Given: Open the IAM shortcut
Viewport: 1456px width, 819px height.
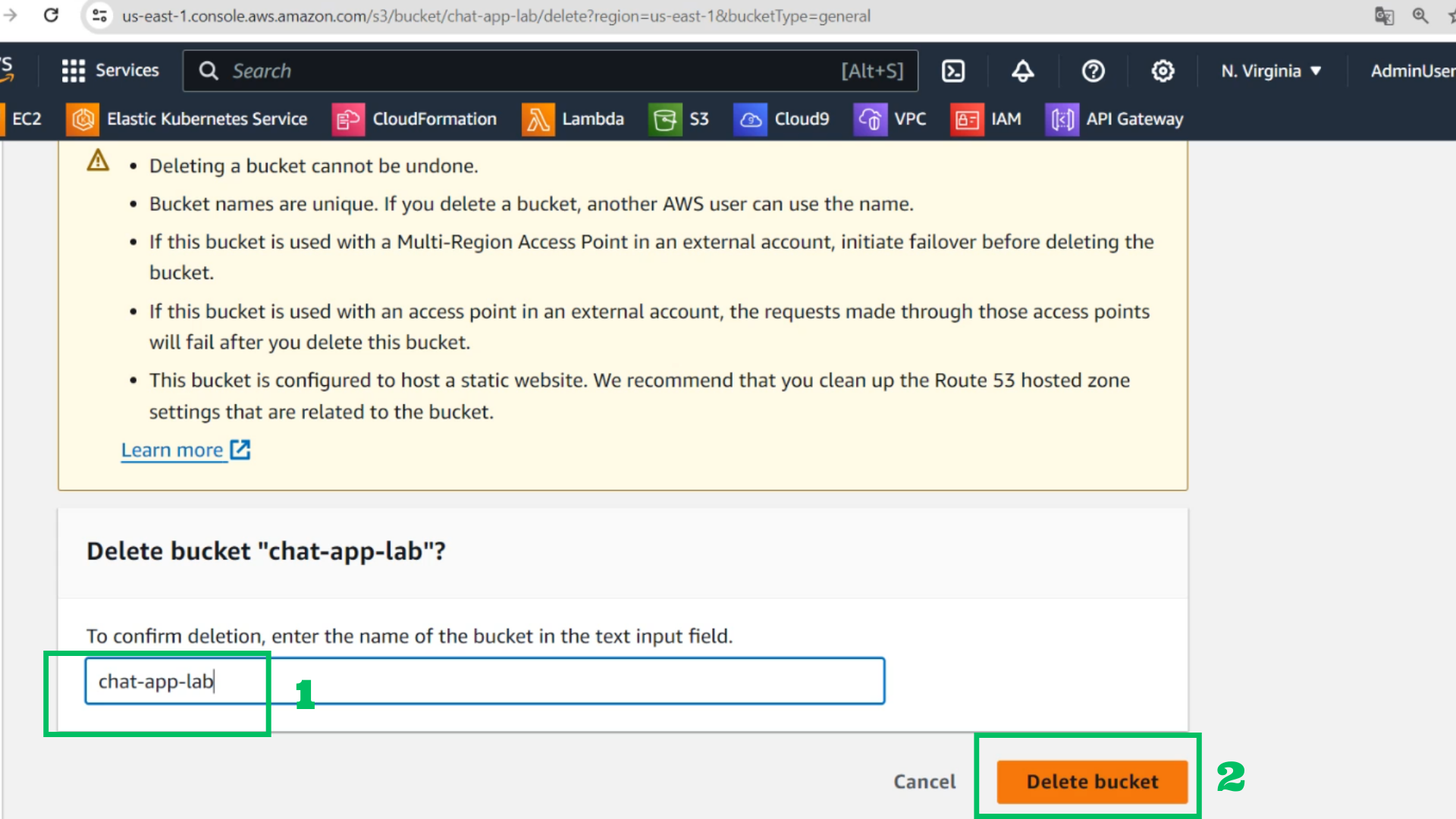Looking at the screenshot, I should (986, 119).
